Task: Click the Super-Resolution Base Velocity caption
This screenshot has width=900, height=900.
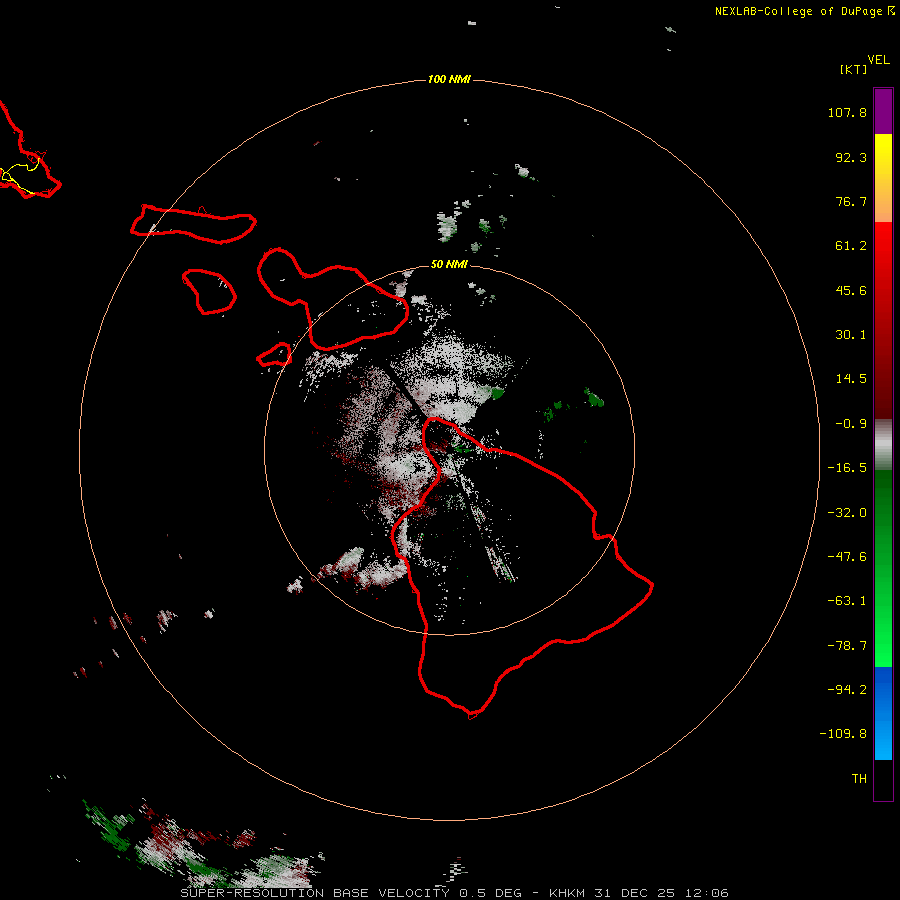Action: point(454,893)
